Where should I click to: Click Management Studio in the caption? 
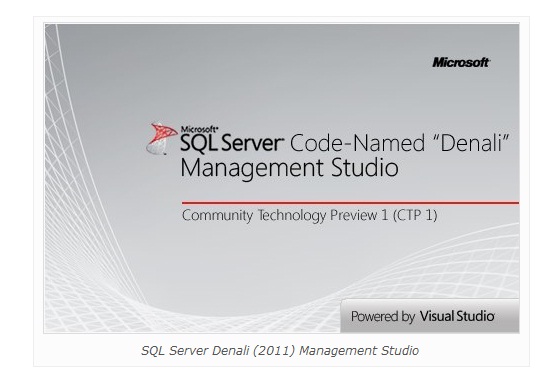[359, 350]
